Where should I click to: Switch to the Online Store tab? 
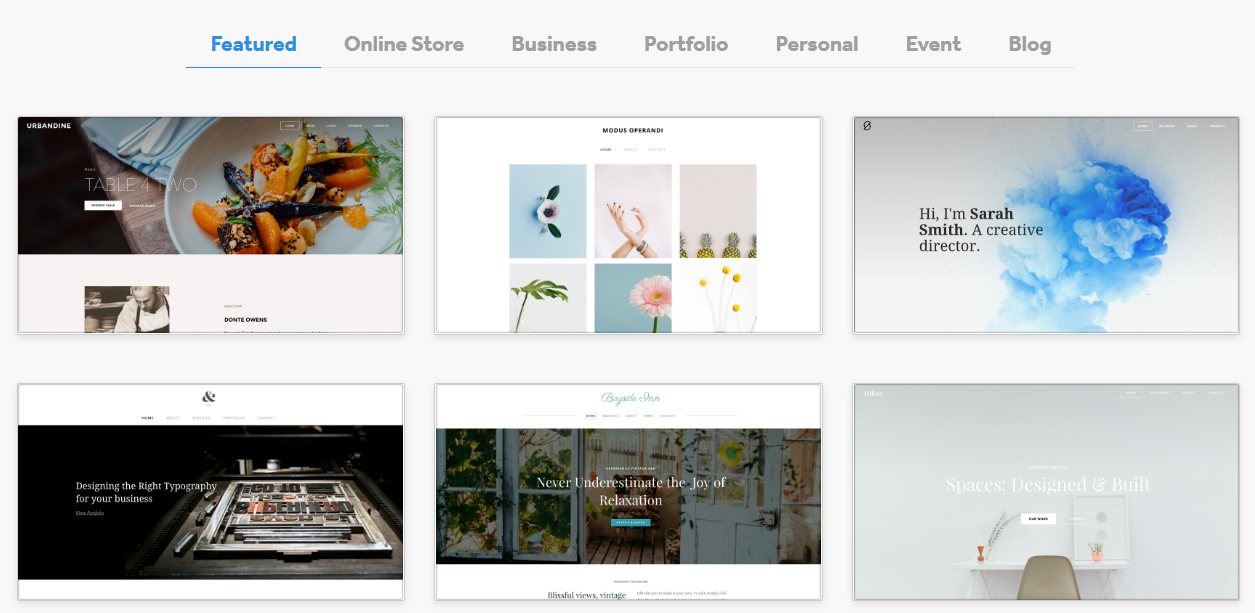click(404, 44)
